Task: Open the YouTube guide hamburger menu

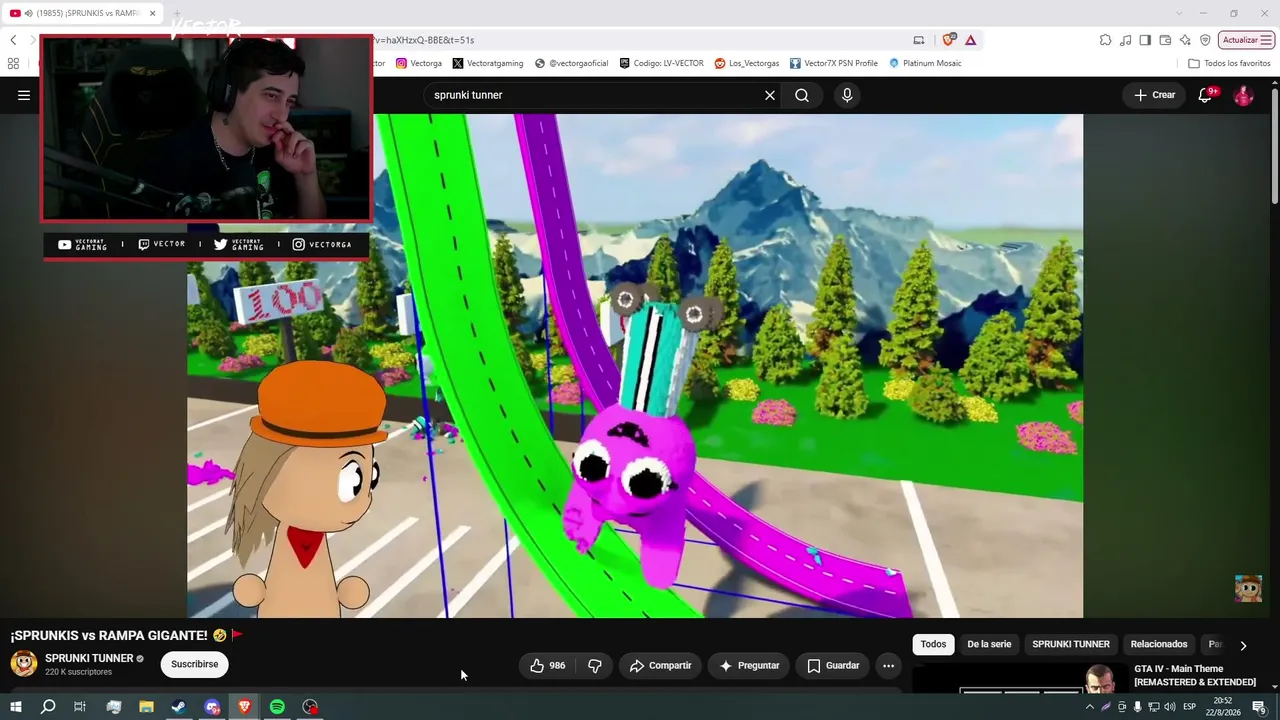Action: (x=24, y=95)
